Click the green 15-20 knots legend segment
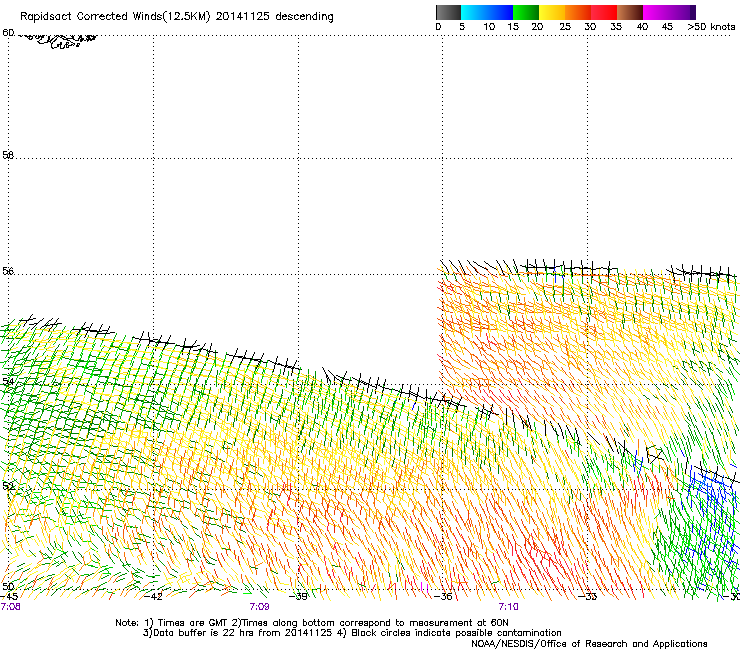This screenshot has height=650, width=740. tap(526, 12)
